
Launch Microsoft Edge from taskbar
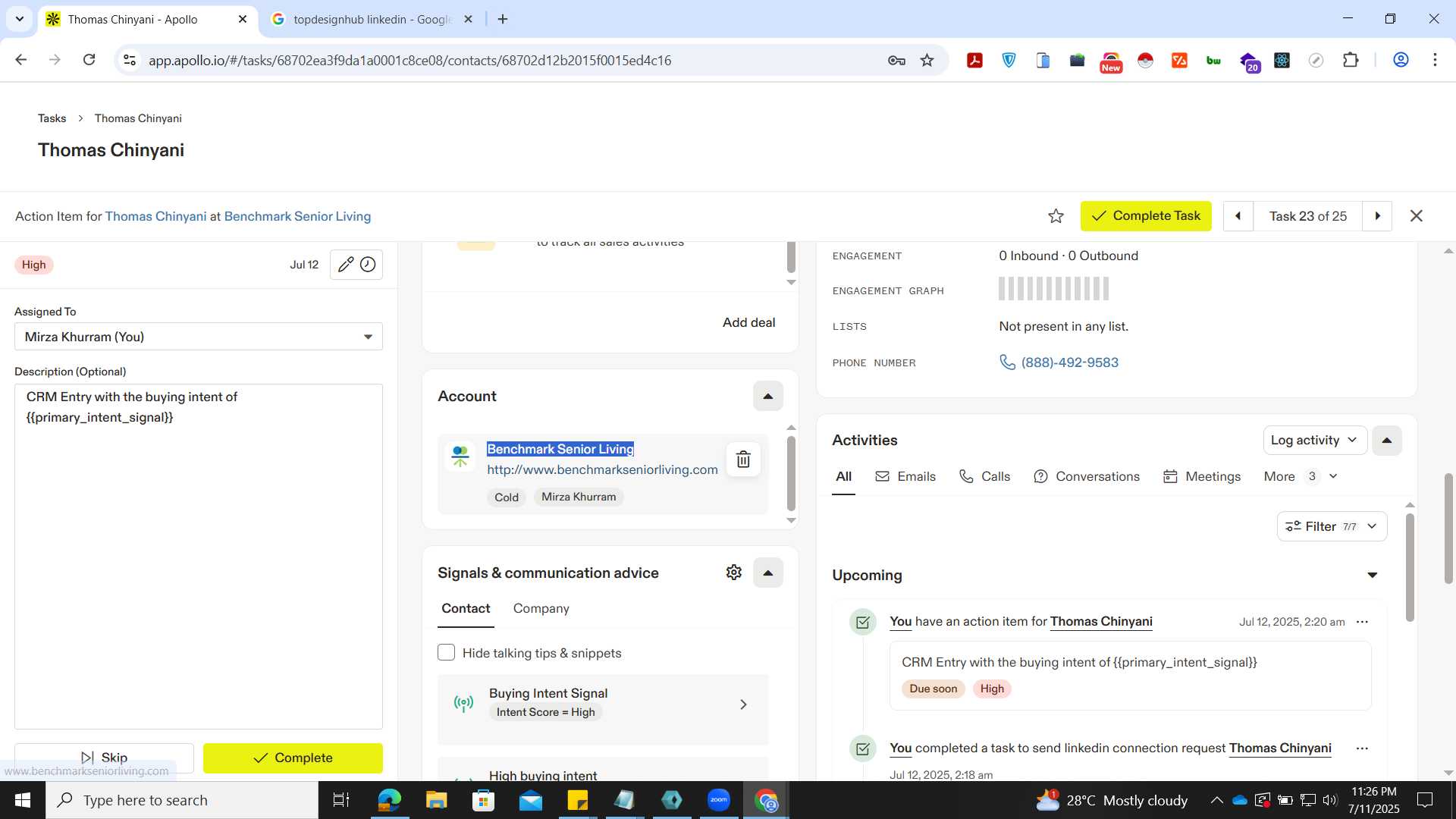point(389,800)
